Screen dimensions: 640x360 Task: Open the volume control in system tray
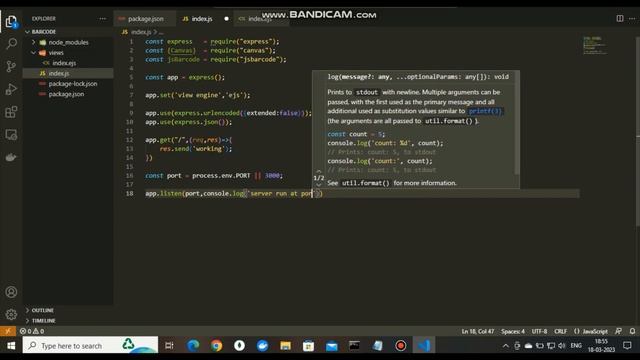[562, 346]
